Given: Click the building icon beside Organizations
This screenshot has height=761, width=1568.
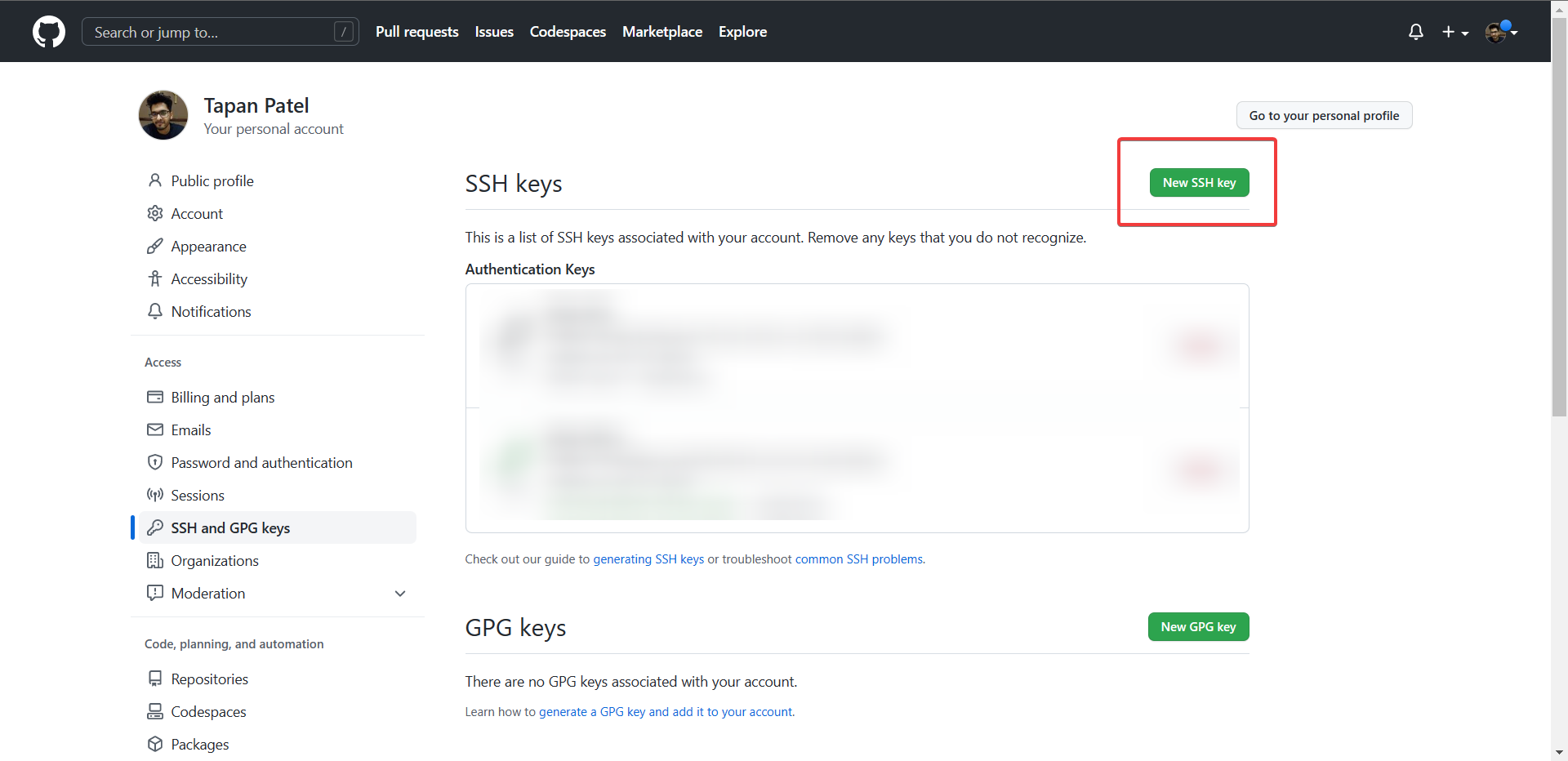Looking at the screenshot, I should click(155, 560).
